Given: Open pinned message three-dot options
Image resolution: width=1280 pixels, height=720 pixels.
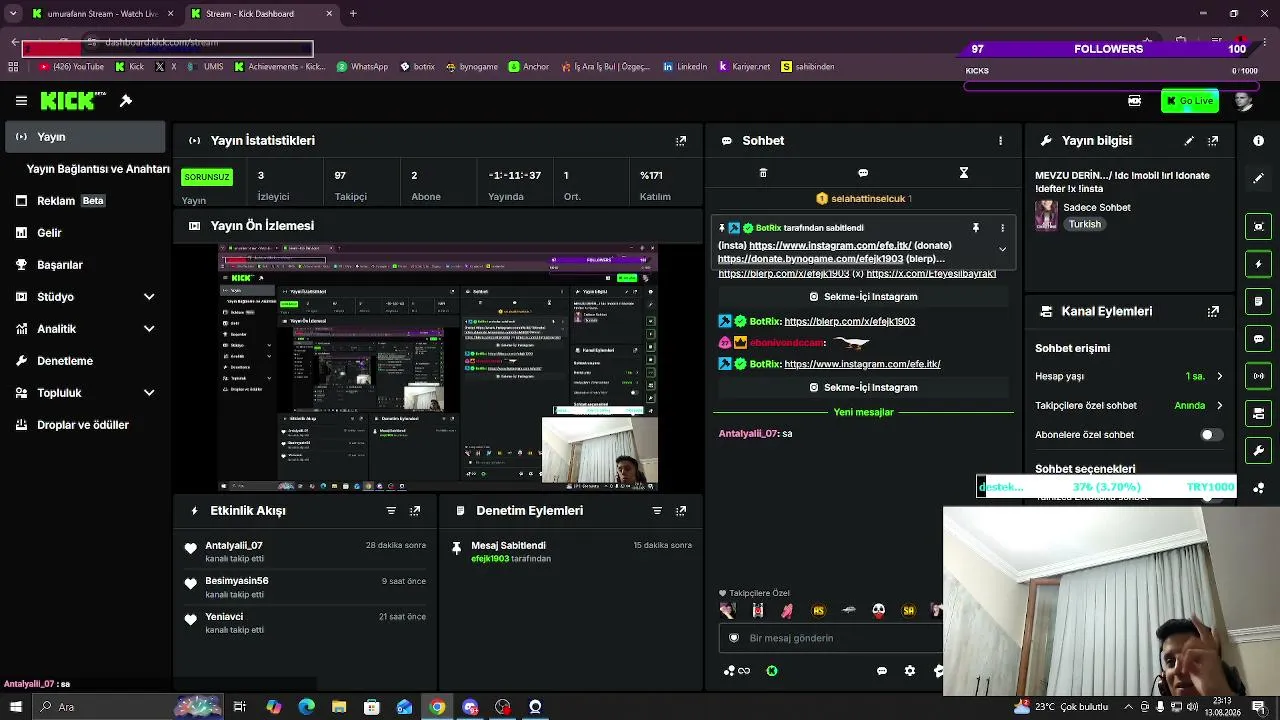Looking at the screenshot, I should point(1002,228).
